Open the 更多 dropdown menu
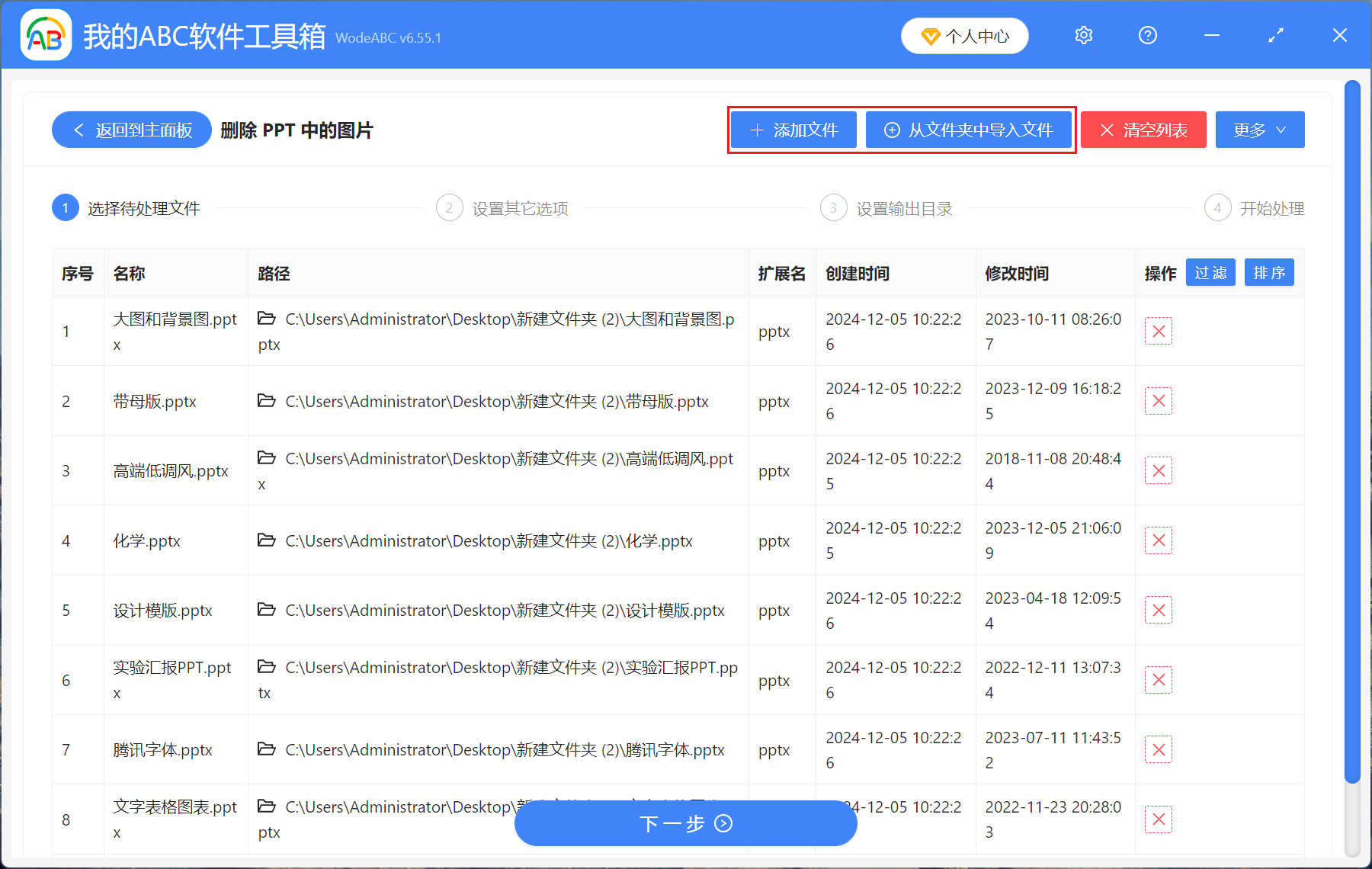 coord(1259,130)
